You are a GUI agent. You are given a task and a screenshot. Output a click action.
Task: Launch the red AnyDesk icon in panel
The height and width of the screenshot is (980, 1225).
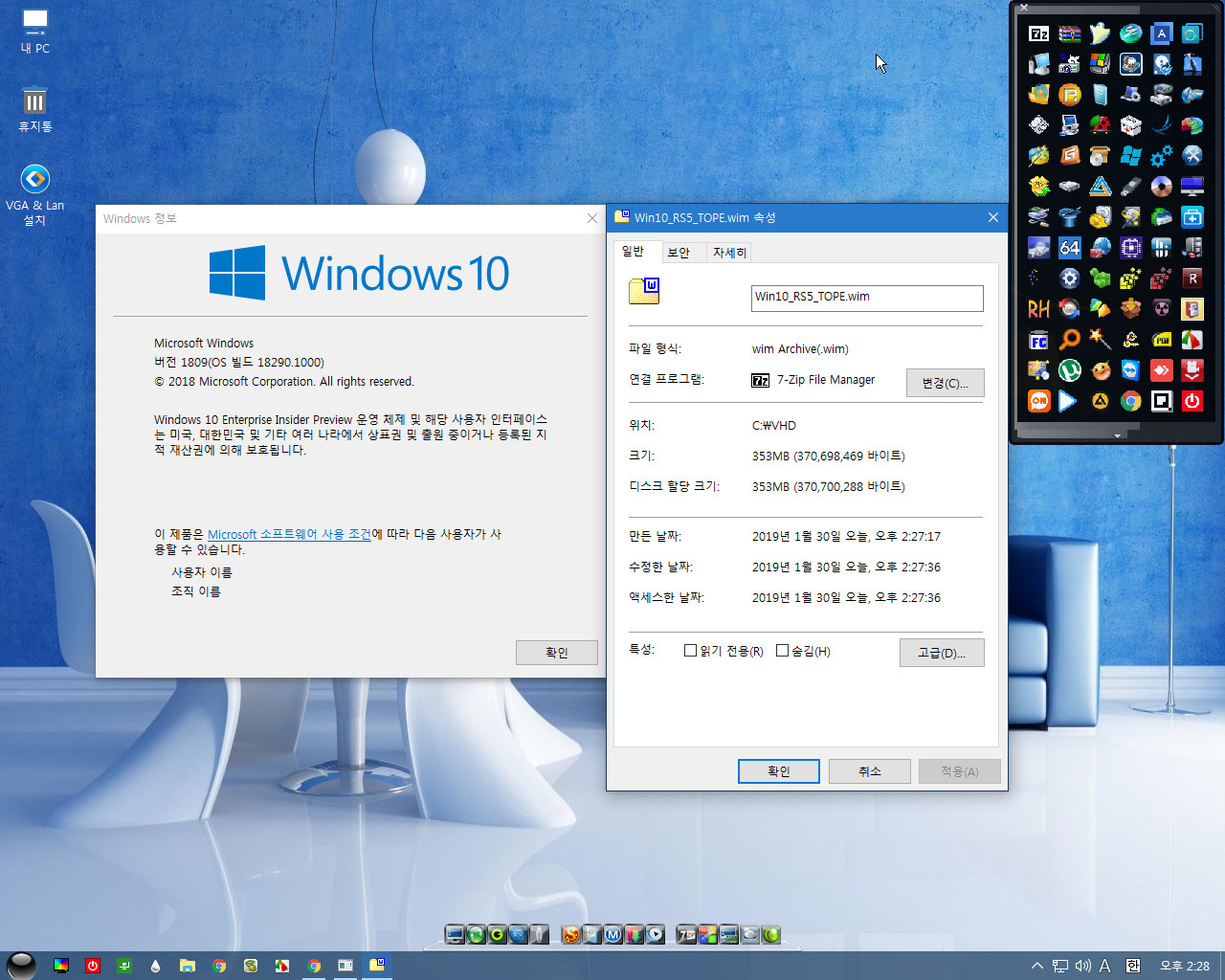(1161, 370)
